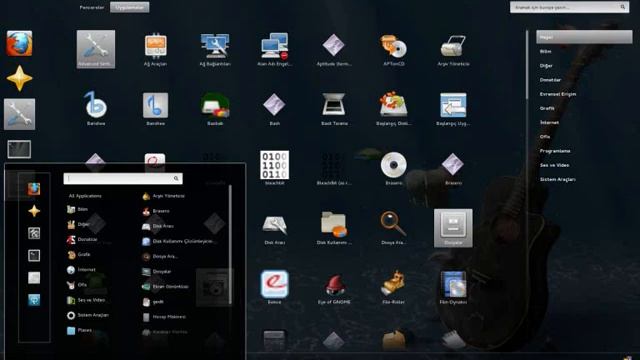
Task: Open Dosya Ara file search in the grid
Action: pos(393,228)
